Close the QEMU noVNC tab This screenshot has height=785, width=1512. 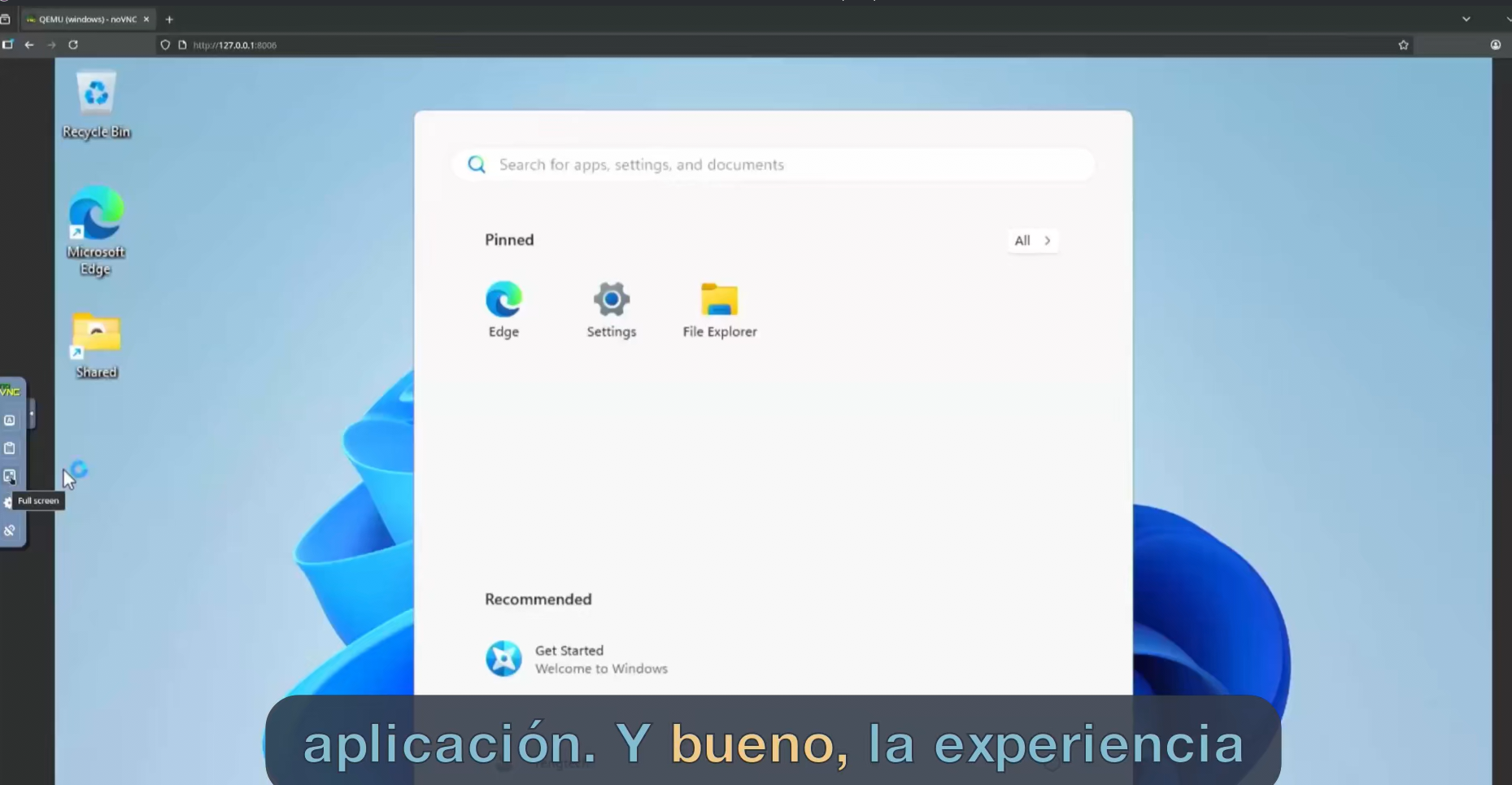[x=146, y=19]
